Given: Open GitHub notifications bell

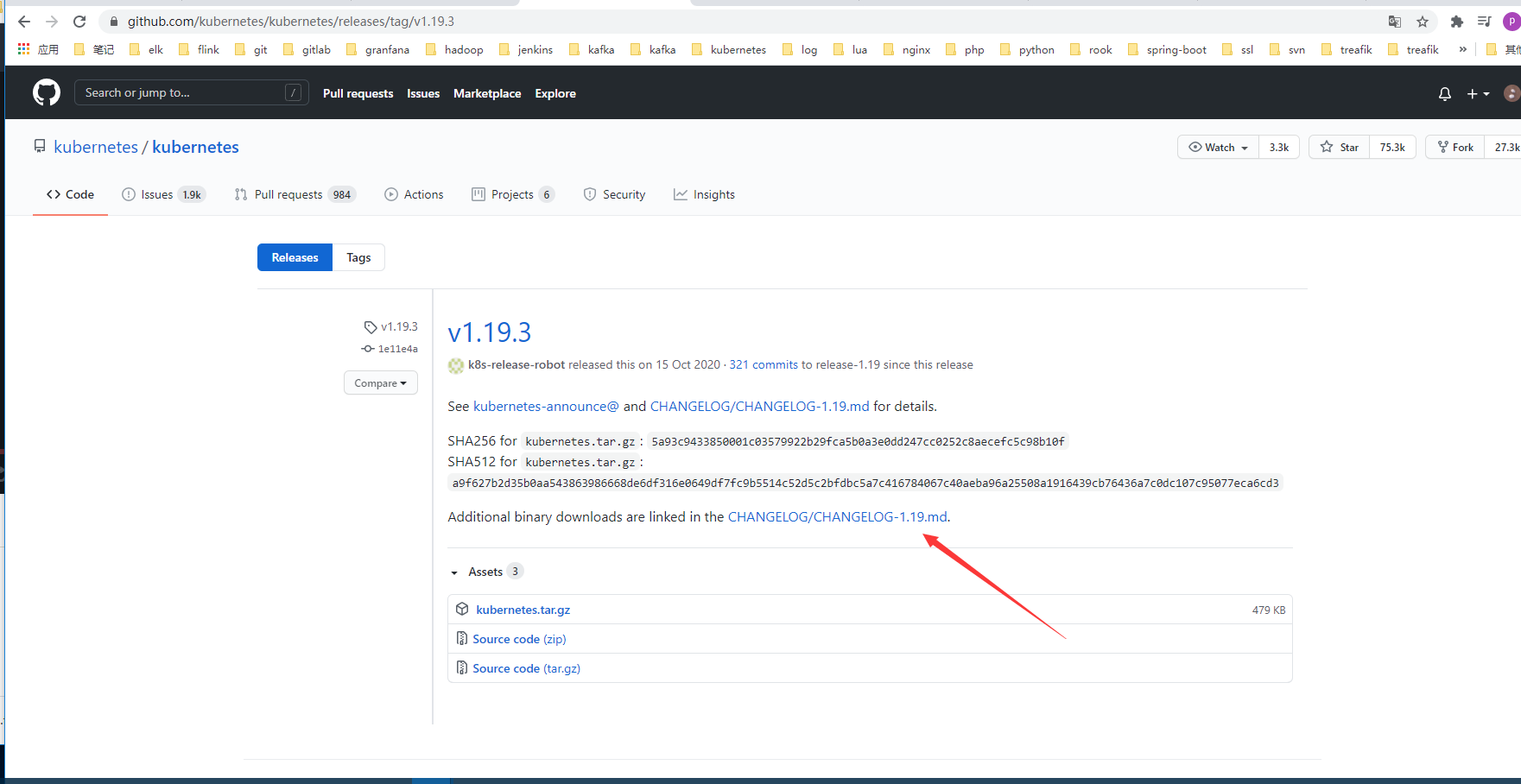Looking at the screenshot, I should point(1445,93).
